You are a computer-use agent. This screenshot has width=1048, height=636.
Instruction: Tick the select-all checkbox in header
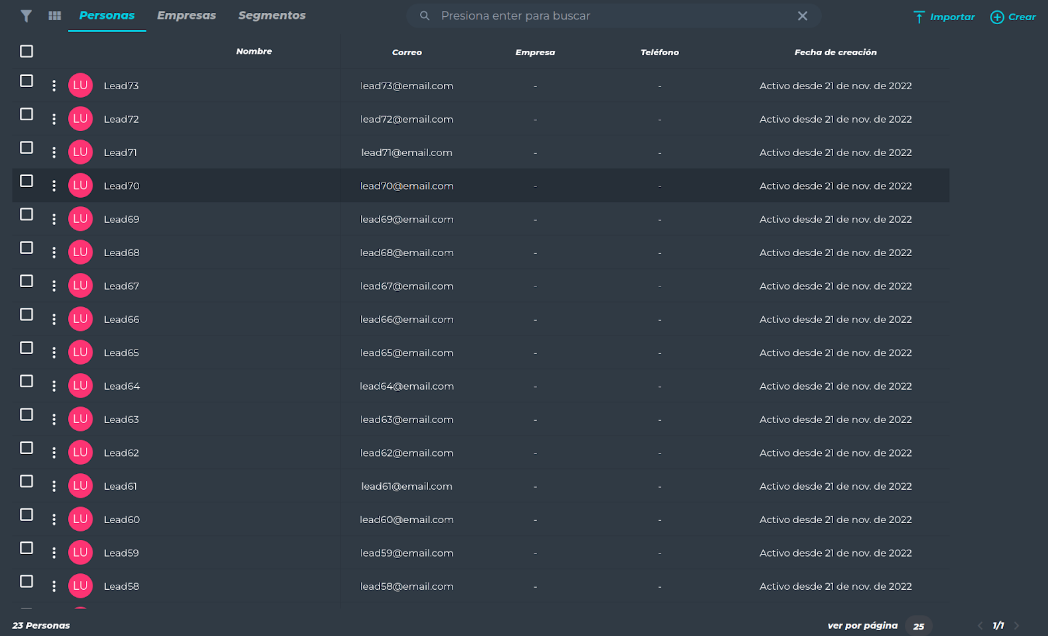[26, 51]
